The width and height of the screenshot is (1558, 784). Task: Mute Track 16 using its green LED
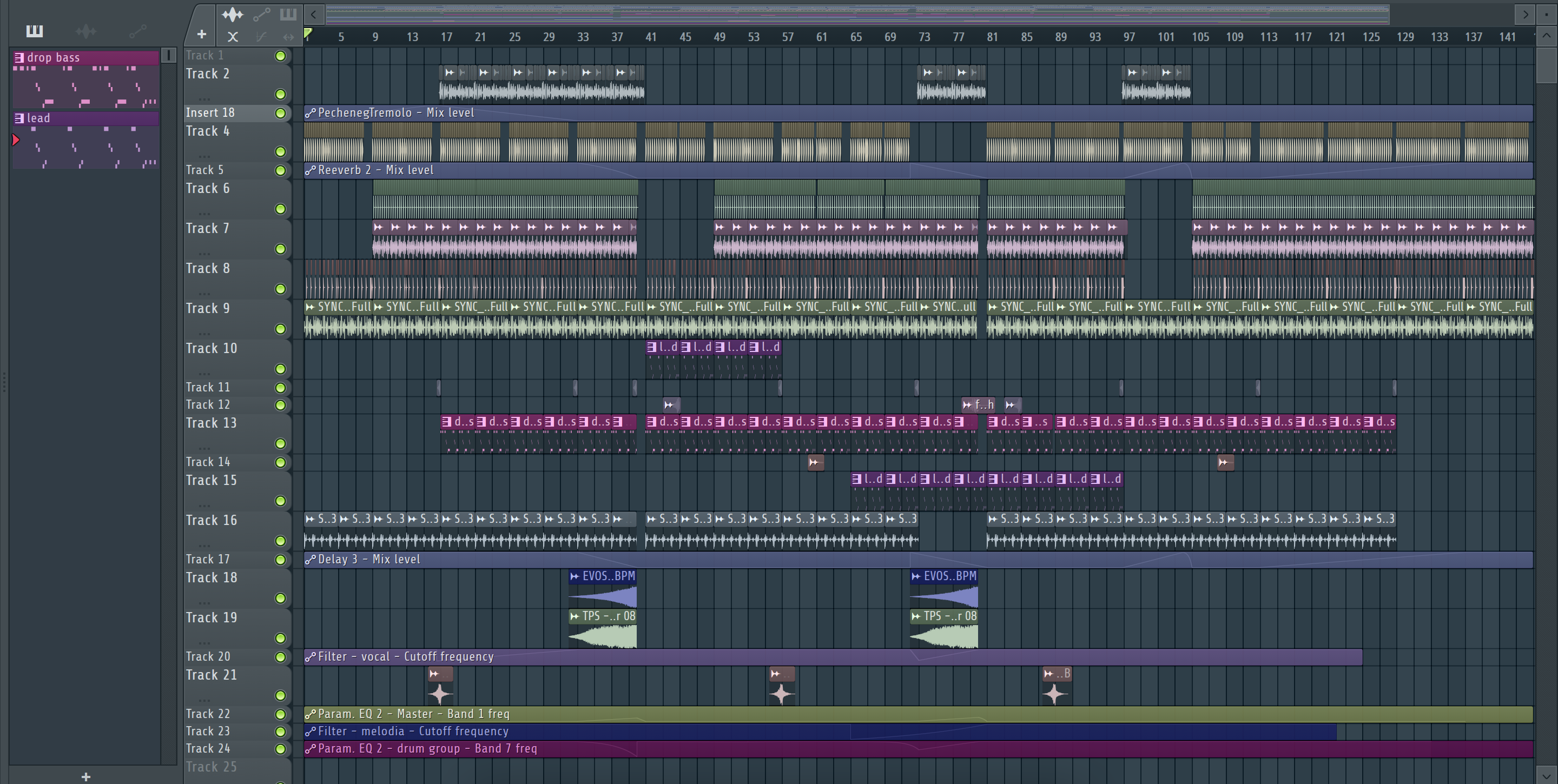tap(280, 541)
